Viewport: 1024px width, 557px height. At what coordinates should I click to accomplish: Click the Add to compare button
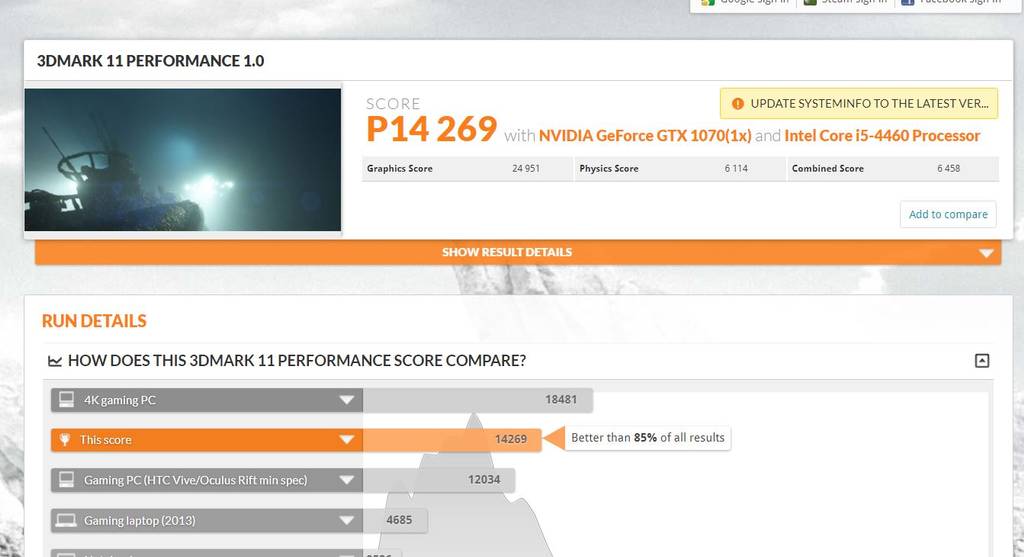[x=948, y=214]
